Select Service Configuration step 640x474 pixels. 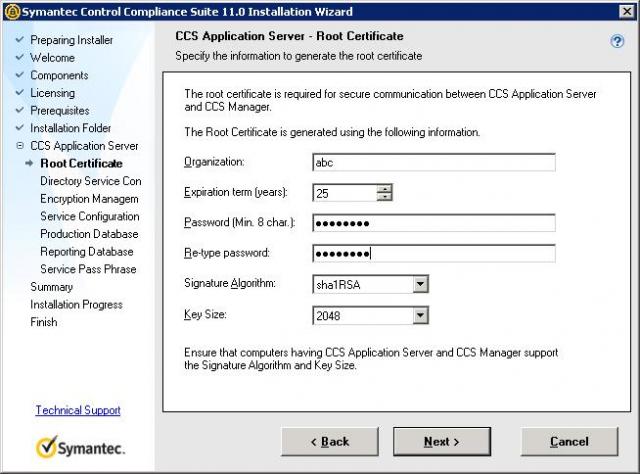coord(90,216)
